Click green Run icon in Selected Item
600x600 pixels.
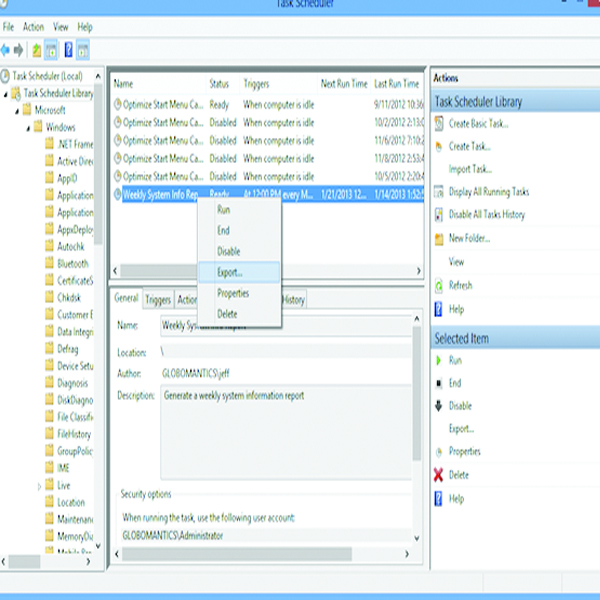point(439,360)
